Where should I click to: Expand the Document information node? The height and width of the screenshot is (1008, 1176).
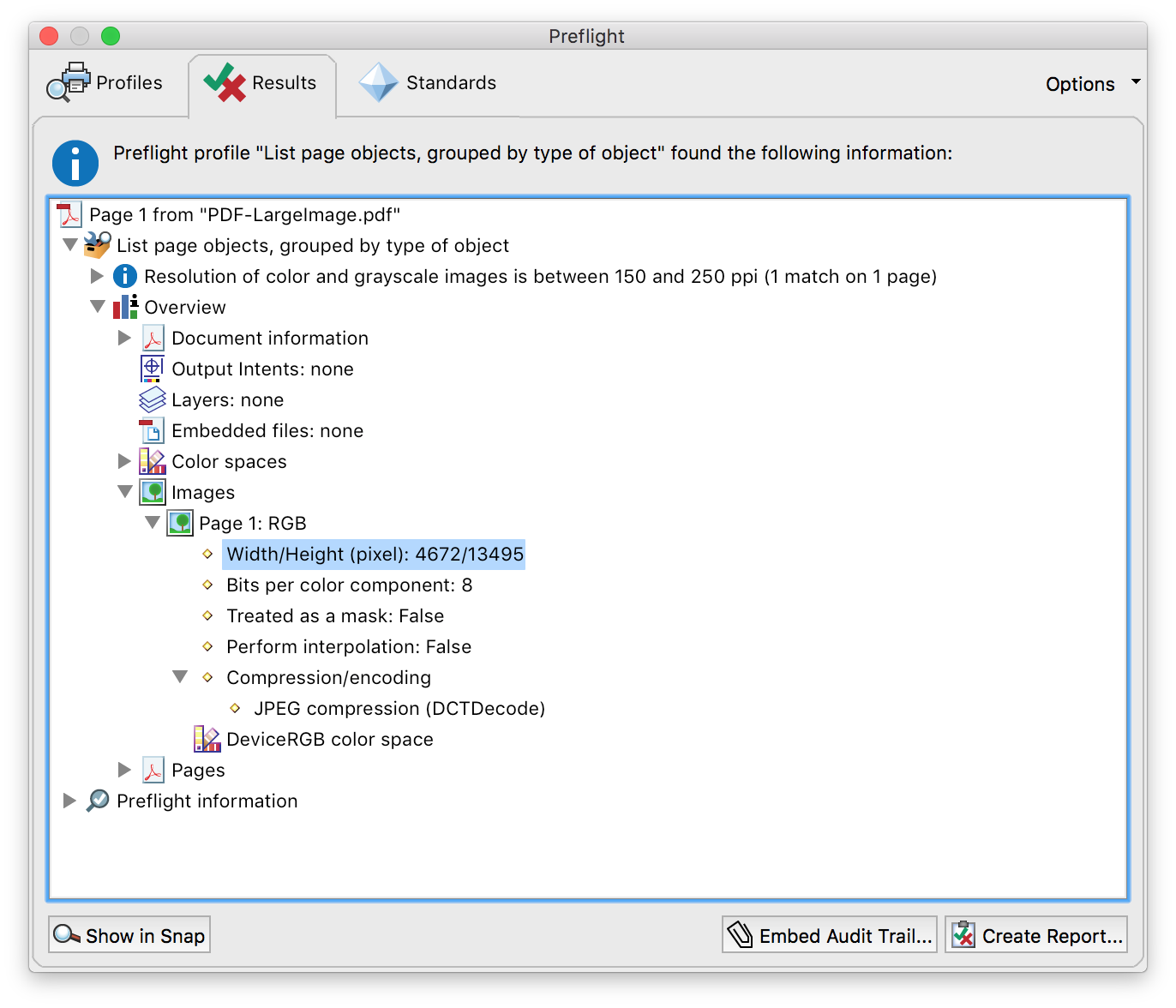coord(124,338)
